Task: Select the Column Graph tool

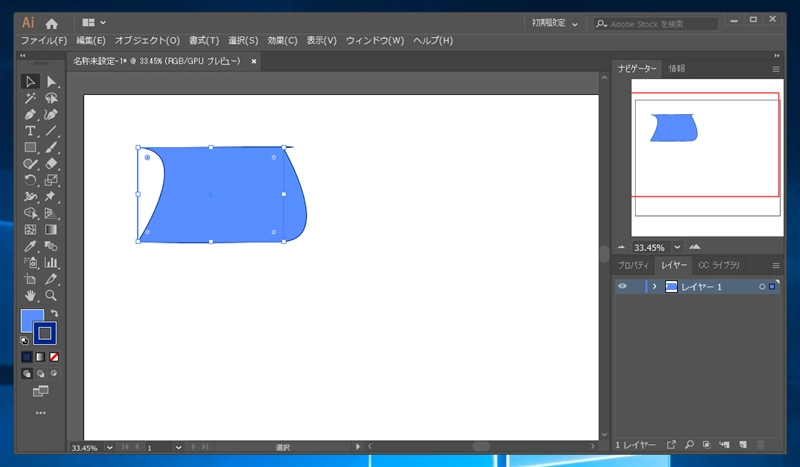Action: [x=51, y=262]
